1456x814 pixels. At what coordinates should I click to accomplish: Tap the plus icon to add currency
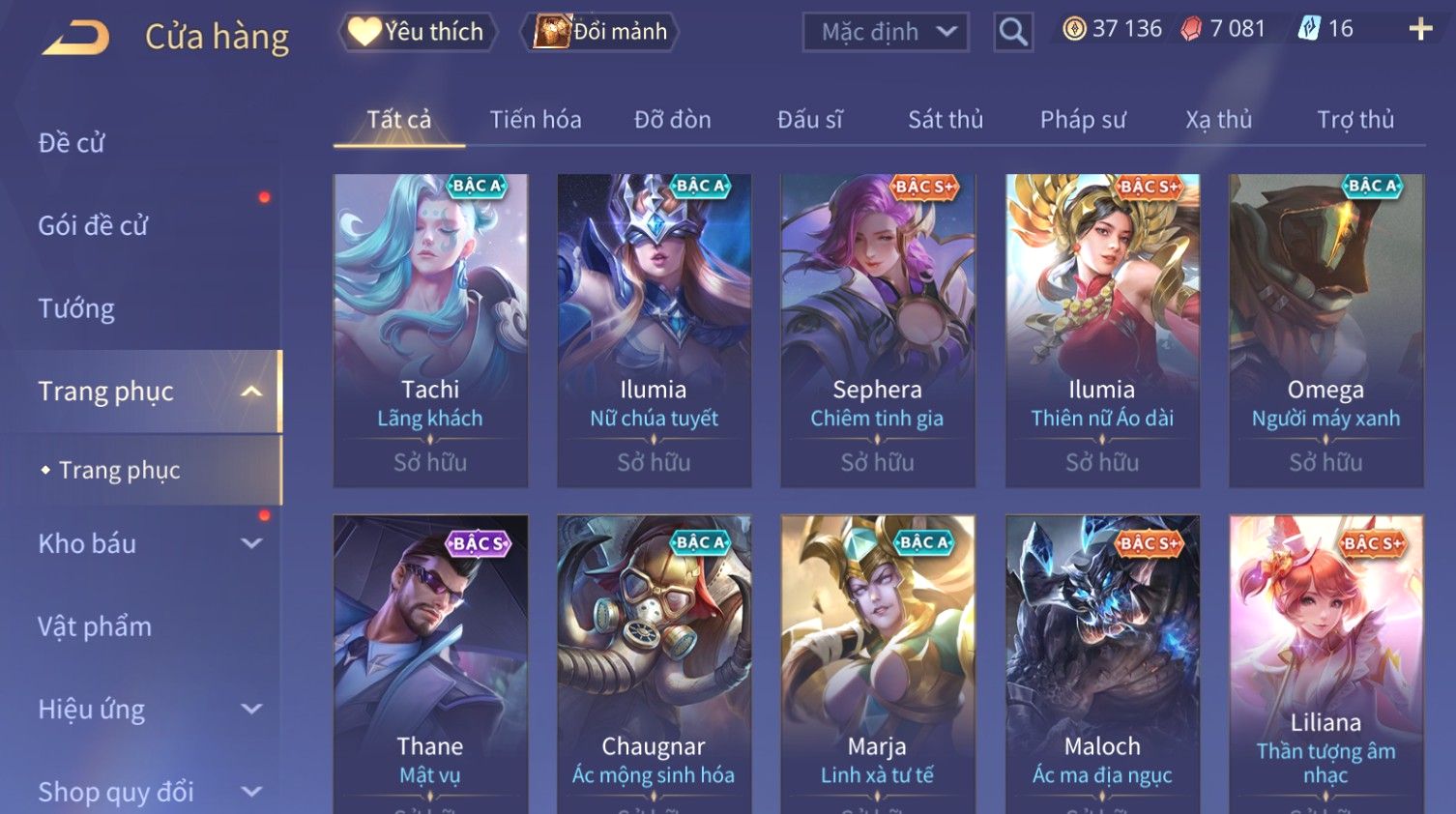click(x=1420, y=30)
